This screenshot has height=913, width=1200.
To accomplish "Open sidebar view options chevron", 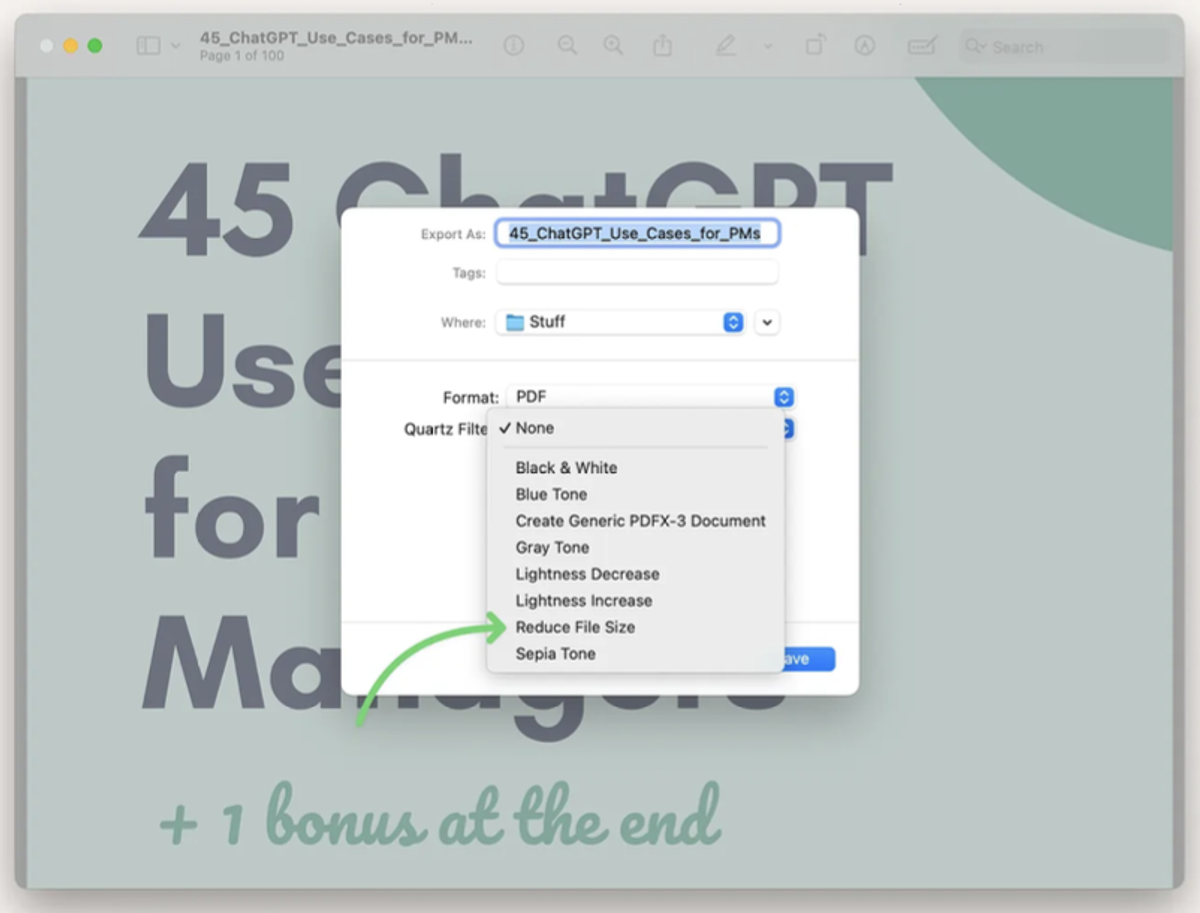I will (176, 46).
